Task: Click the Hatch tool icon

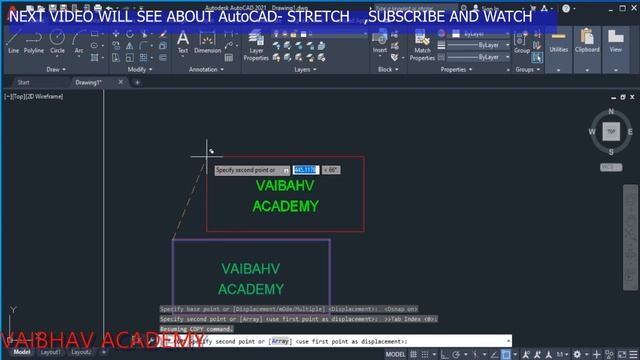Action: pos(95,58)
